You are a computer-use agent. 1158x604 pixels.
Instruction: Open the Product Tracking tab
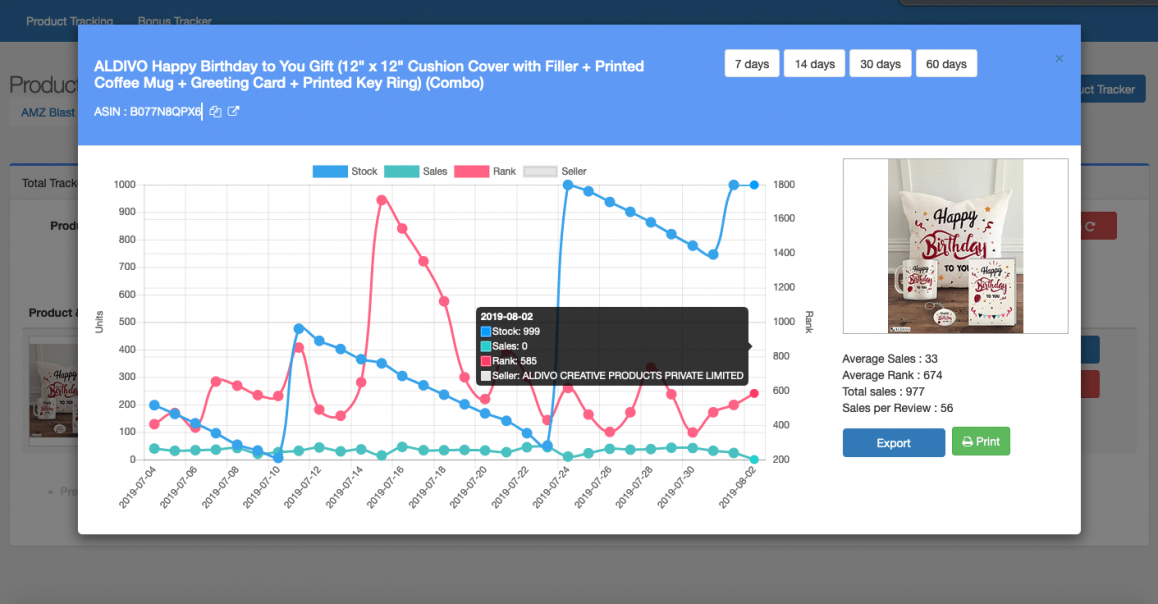[69, 21]
